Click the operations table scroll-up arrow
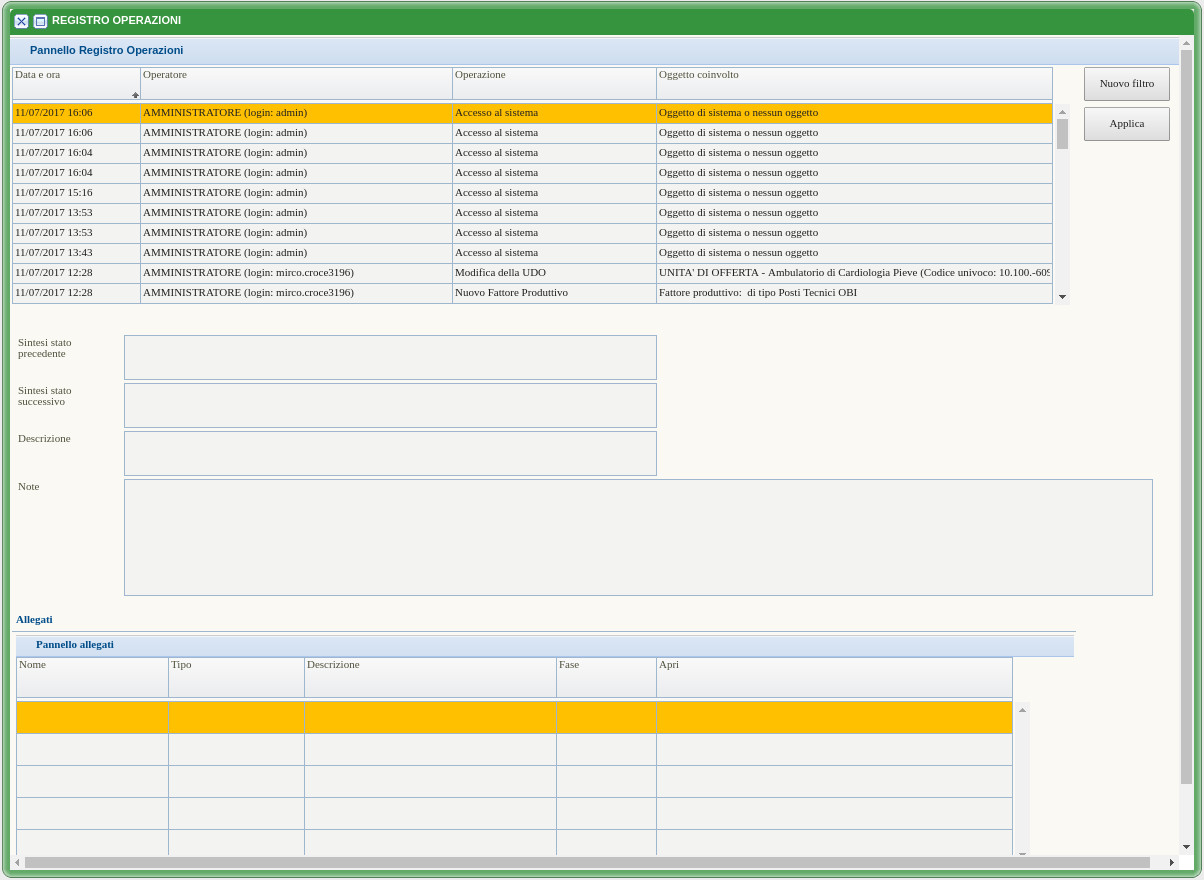Image resolution: width=1204 pixels, height=880 pixels. (x=1062, y=112)
